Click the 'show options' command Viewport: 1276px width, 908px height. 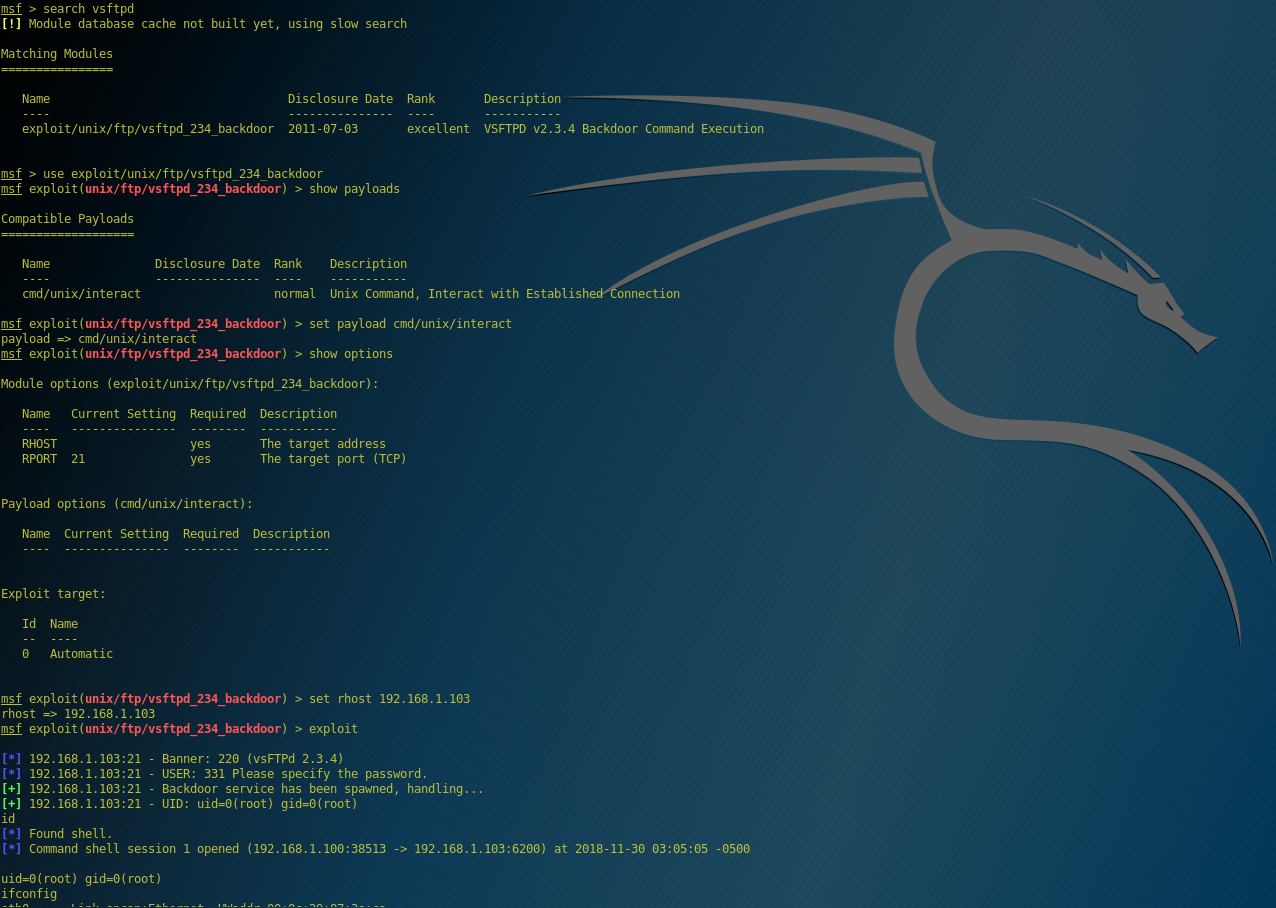[351, 354]
